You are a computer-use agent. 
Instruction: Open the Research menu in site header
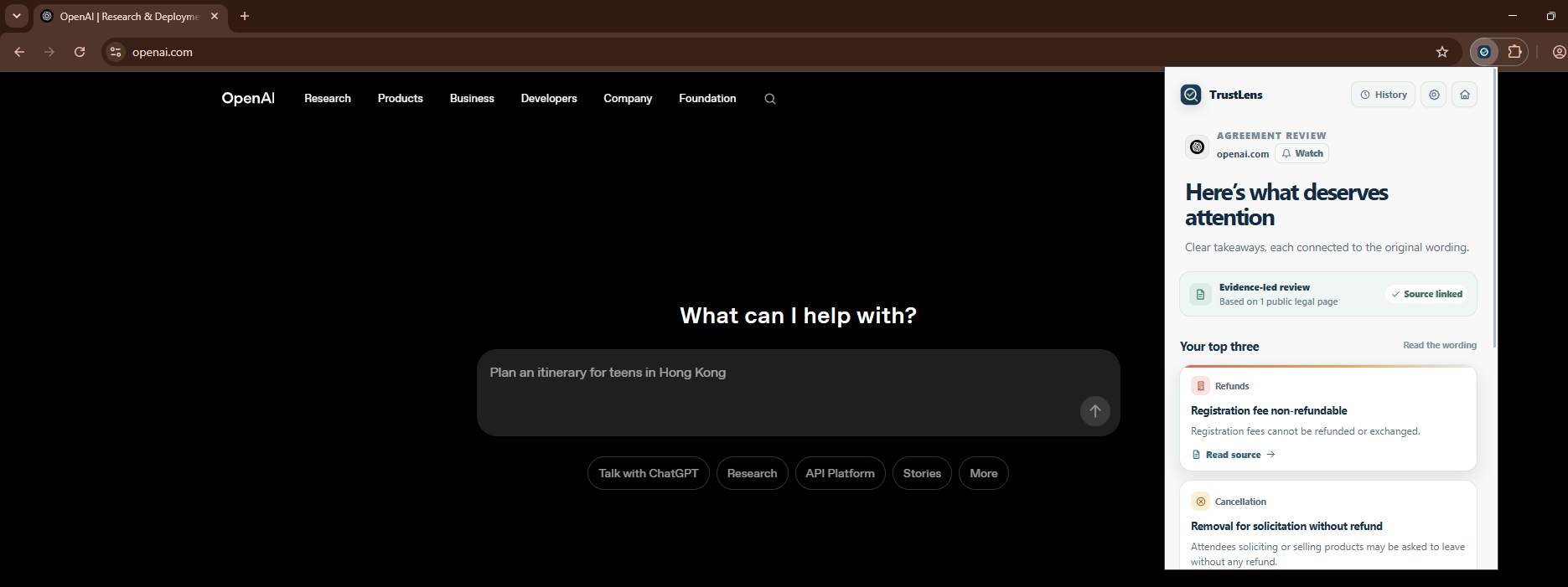tap(328, 98)
